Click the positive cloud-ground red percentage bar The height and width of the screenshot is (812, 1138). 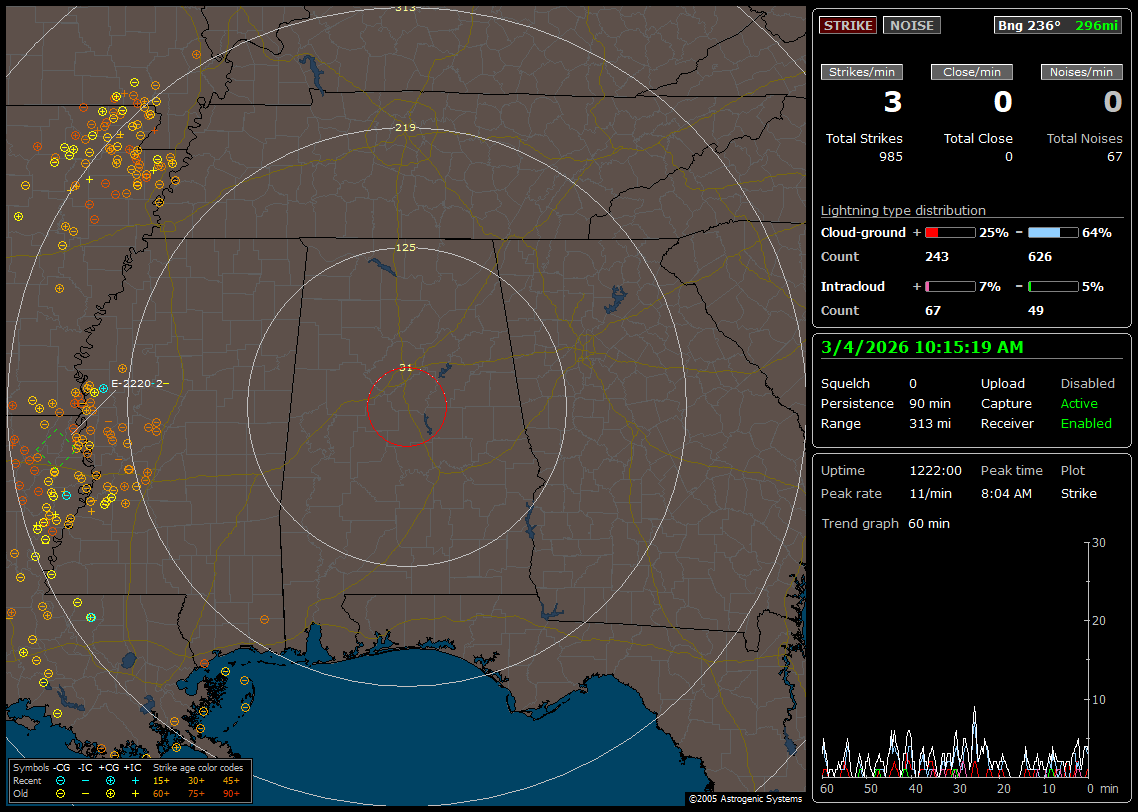tap(949, 232)
